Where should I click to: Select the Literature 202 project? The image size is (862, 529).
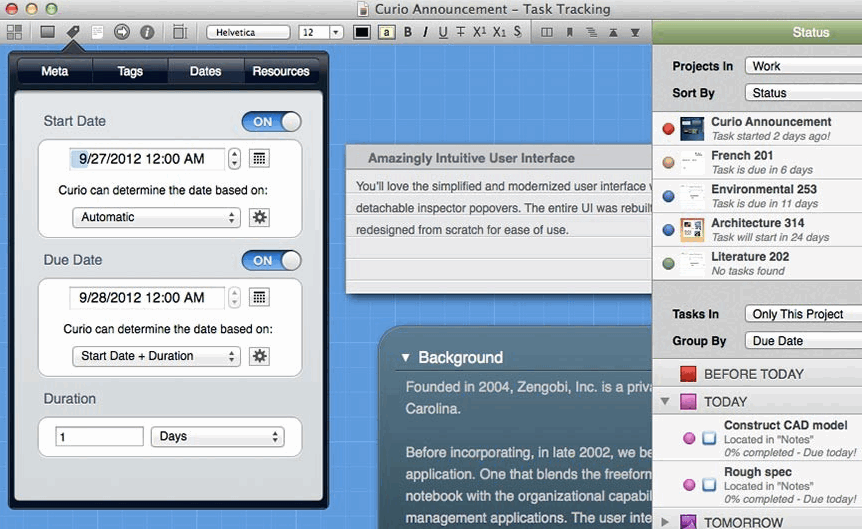click(757, 263)
